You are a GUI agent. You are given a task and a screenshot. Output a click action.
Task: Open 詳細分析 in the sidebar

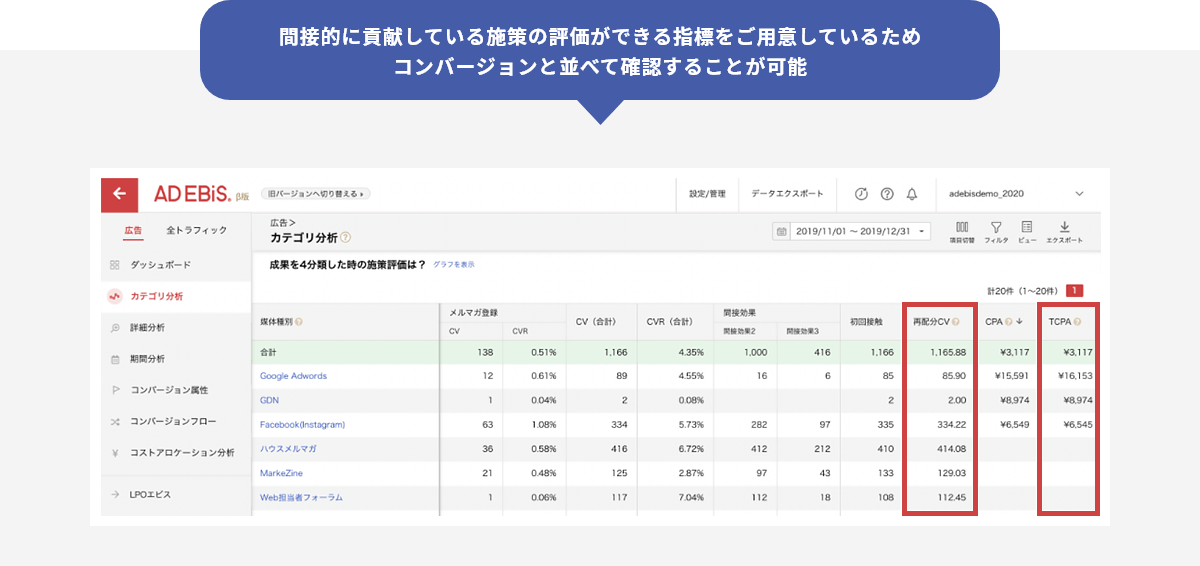tap(147, 328)
